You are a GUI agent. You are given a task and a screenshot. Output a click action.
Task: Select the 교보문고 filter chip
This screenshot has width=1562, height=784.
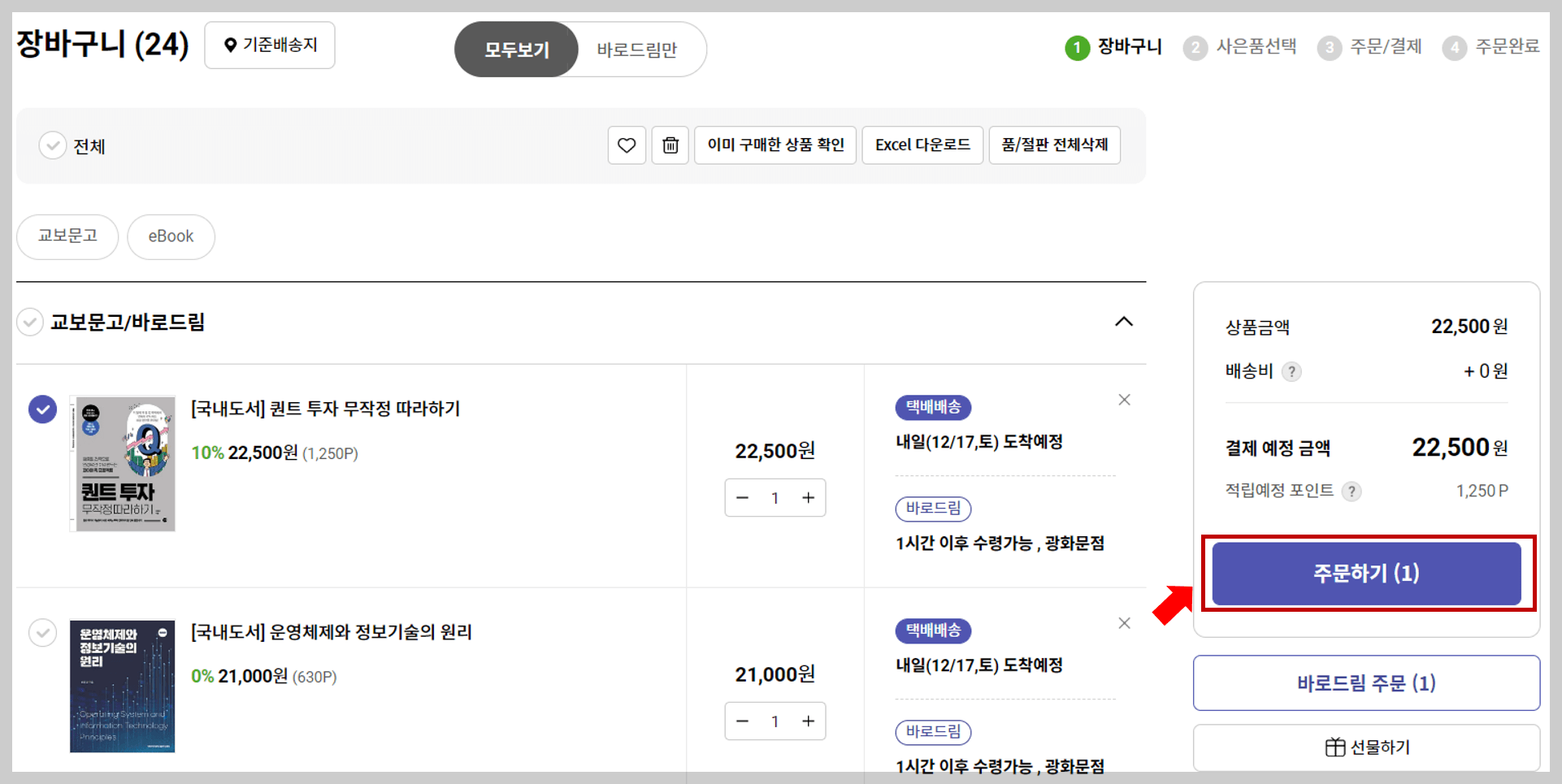(x=67, y=236)
